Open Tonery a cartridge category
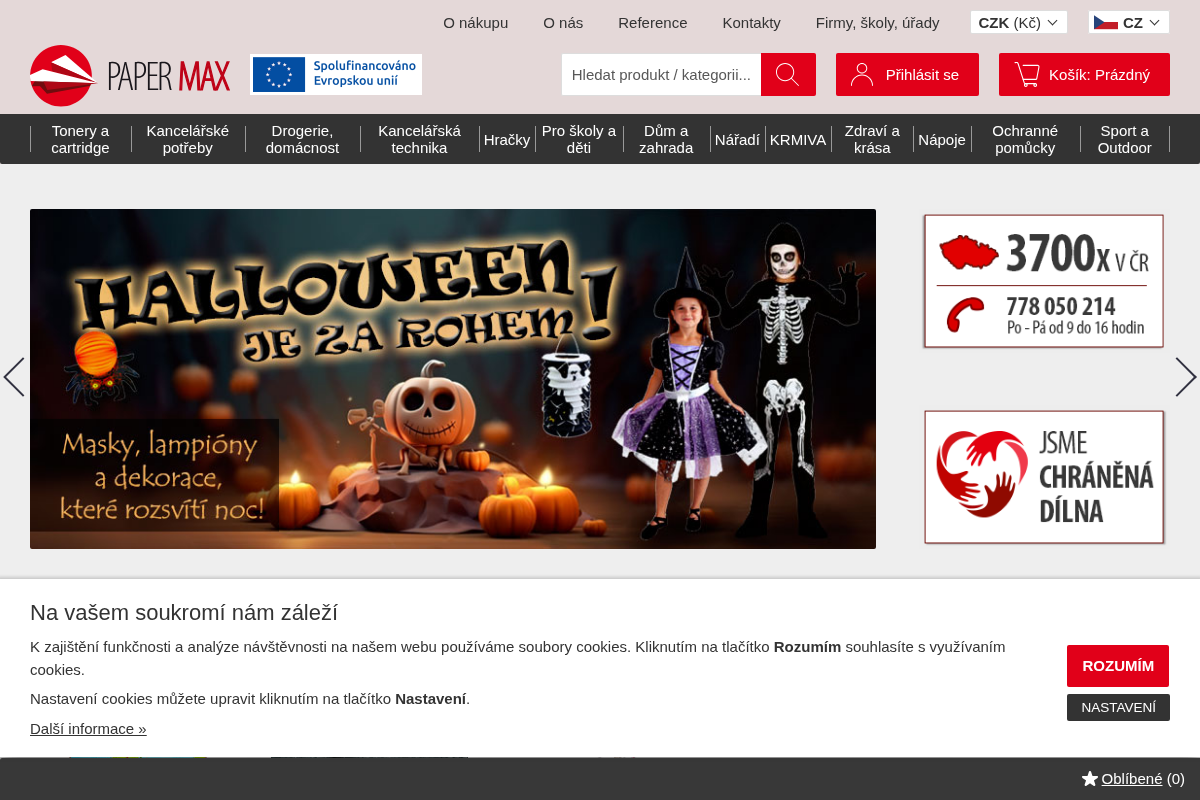The height and width of the screenshot is (800, 1200). pyautogui.click(x=81, y=139)
